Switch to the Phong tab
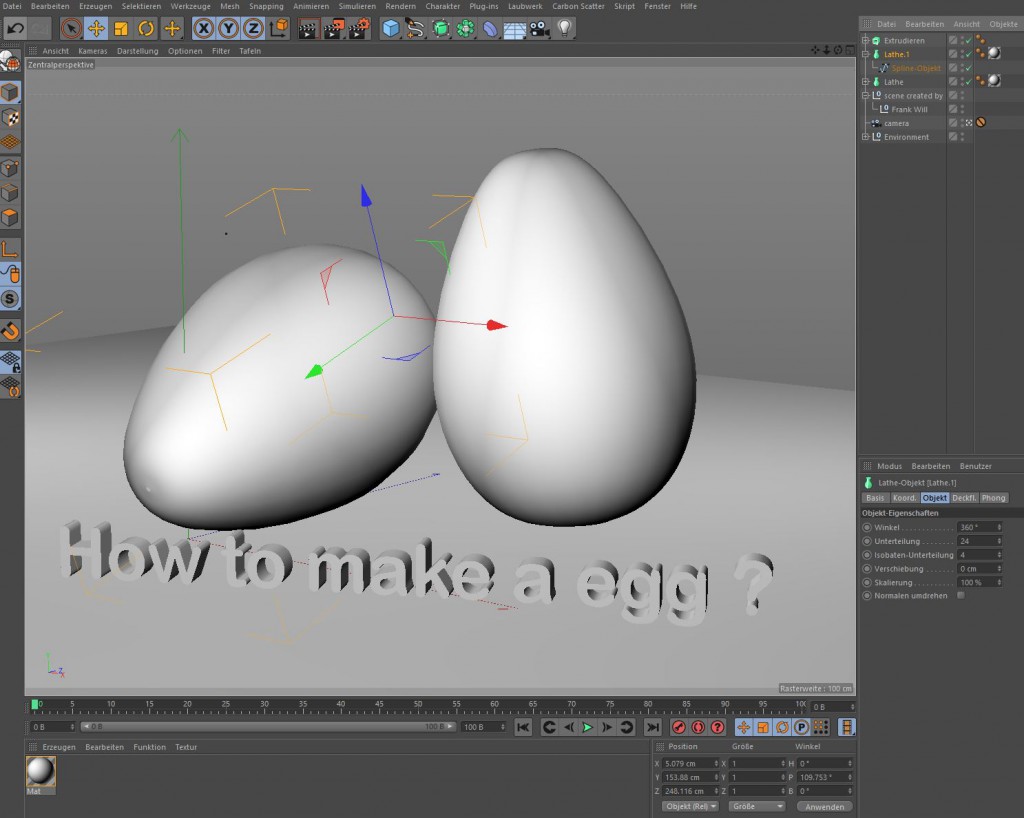The height and width of the screenshot is (818, 1024). coord(993,497)
